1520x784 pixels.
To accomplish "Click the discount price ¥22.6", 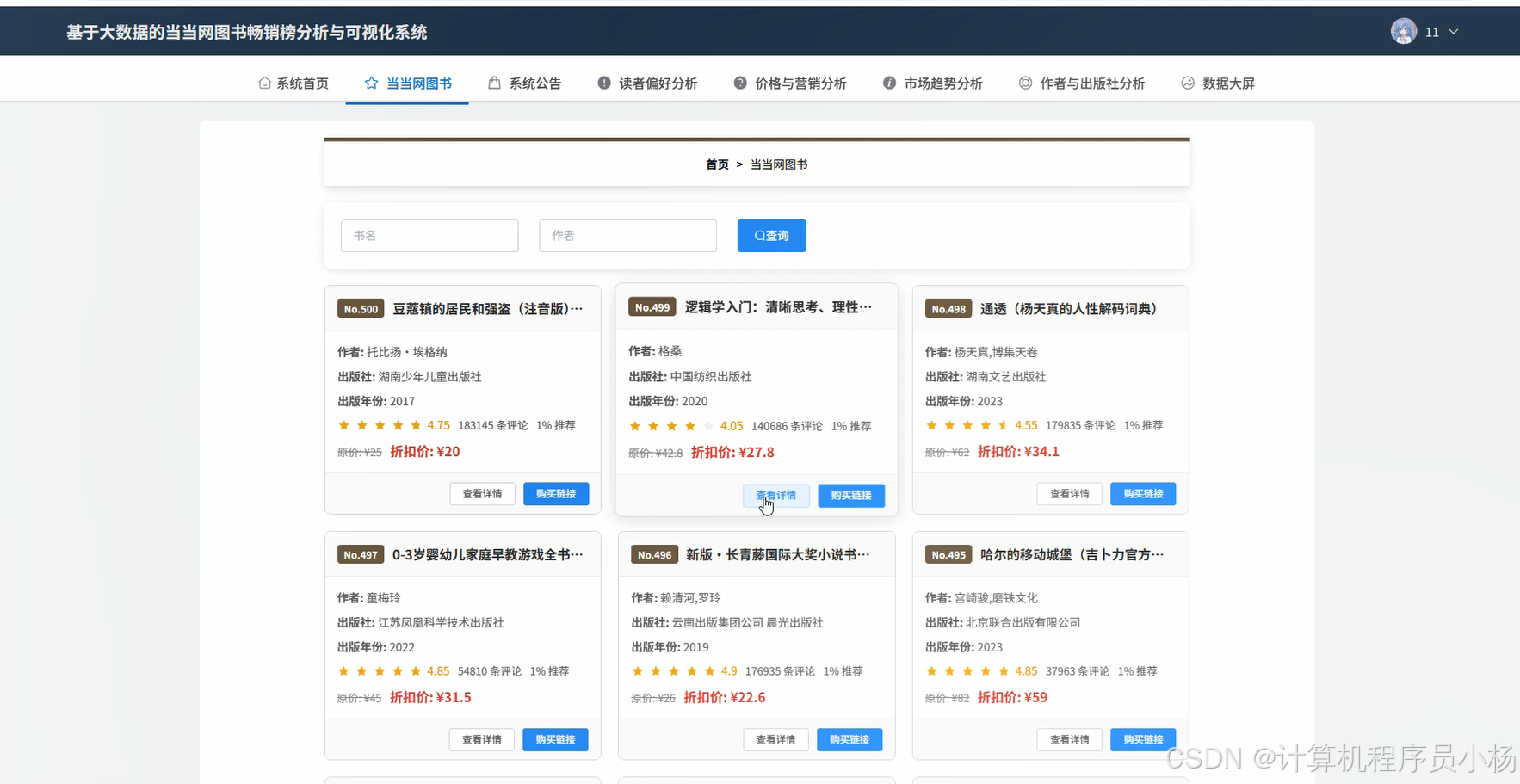I will tap(725, 698).
